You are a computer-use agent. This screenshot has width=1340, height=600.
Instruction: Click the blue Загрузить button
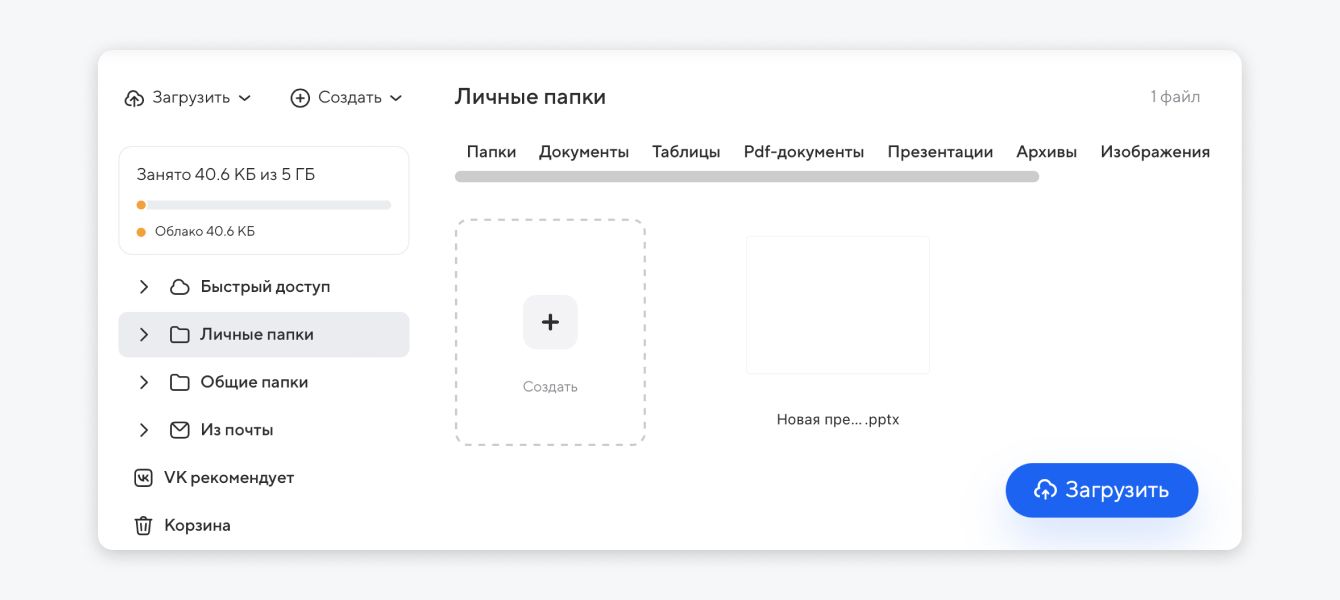[1101, 490]
